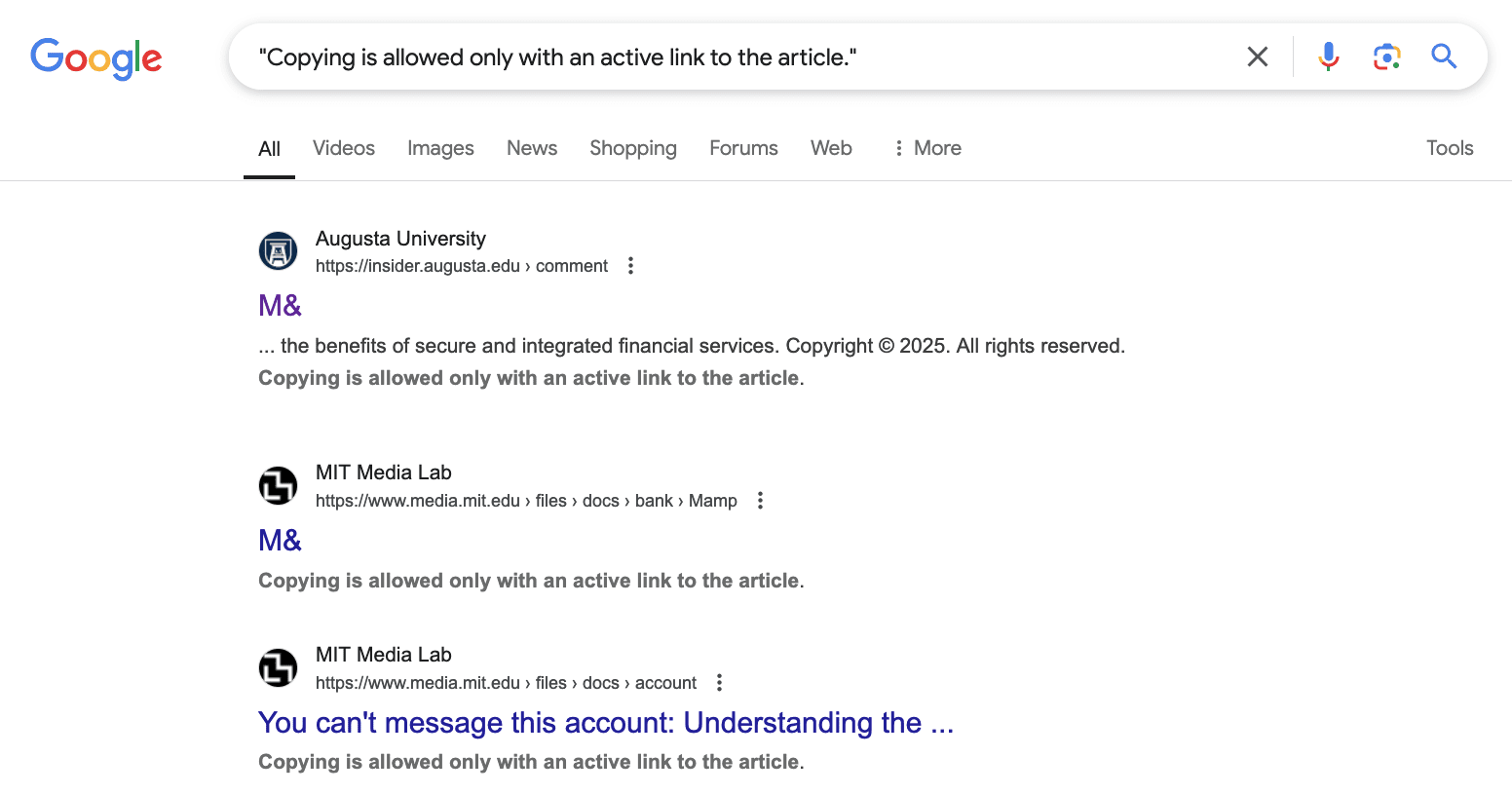Switch to the Videos tab
1512x795 pixels.
point(344,148)
